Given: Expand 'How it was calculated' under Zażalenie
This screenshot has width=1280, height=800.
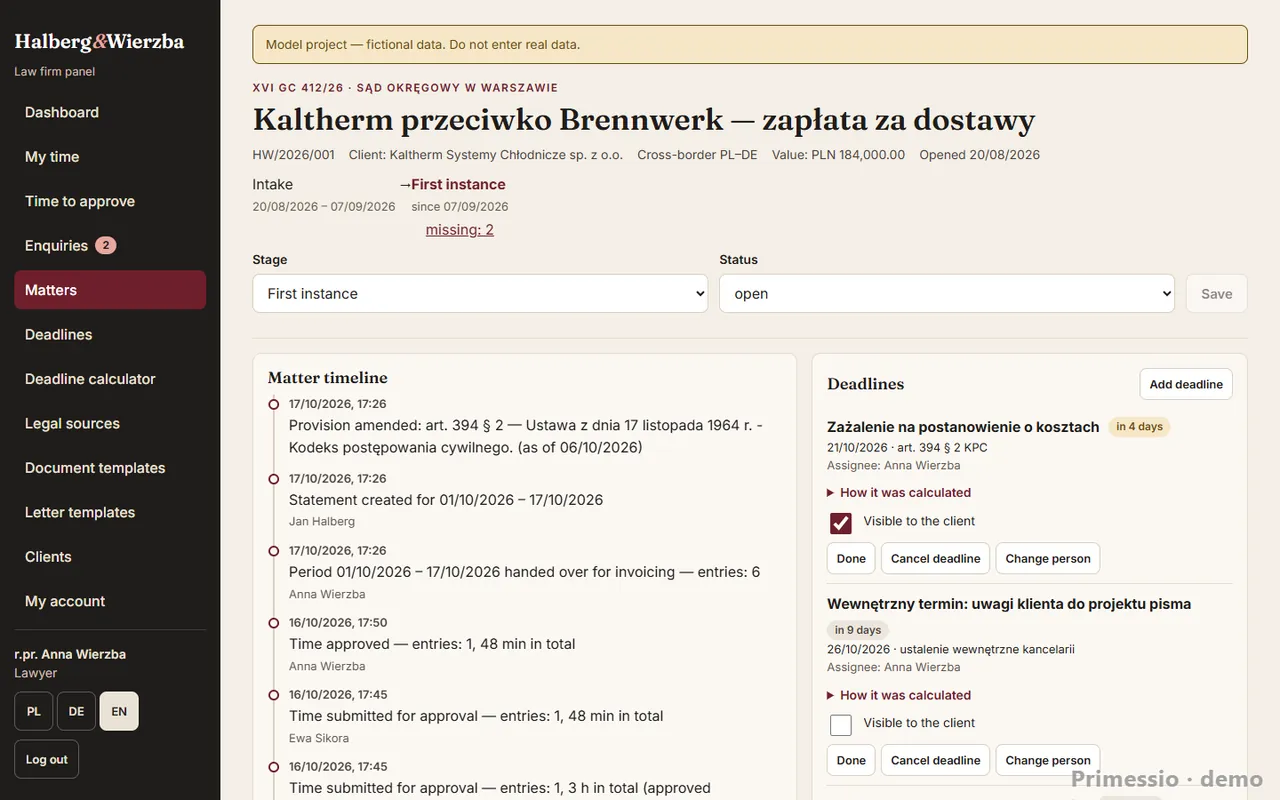Looking at the screenshot, I should 899,492.
